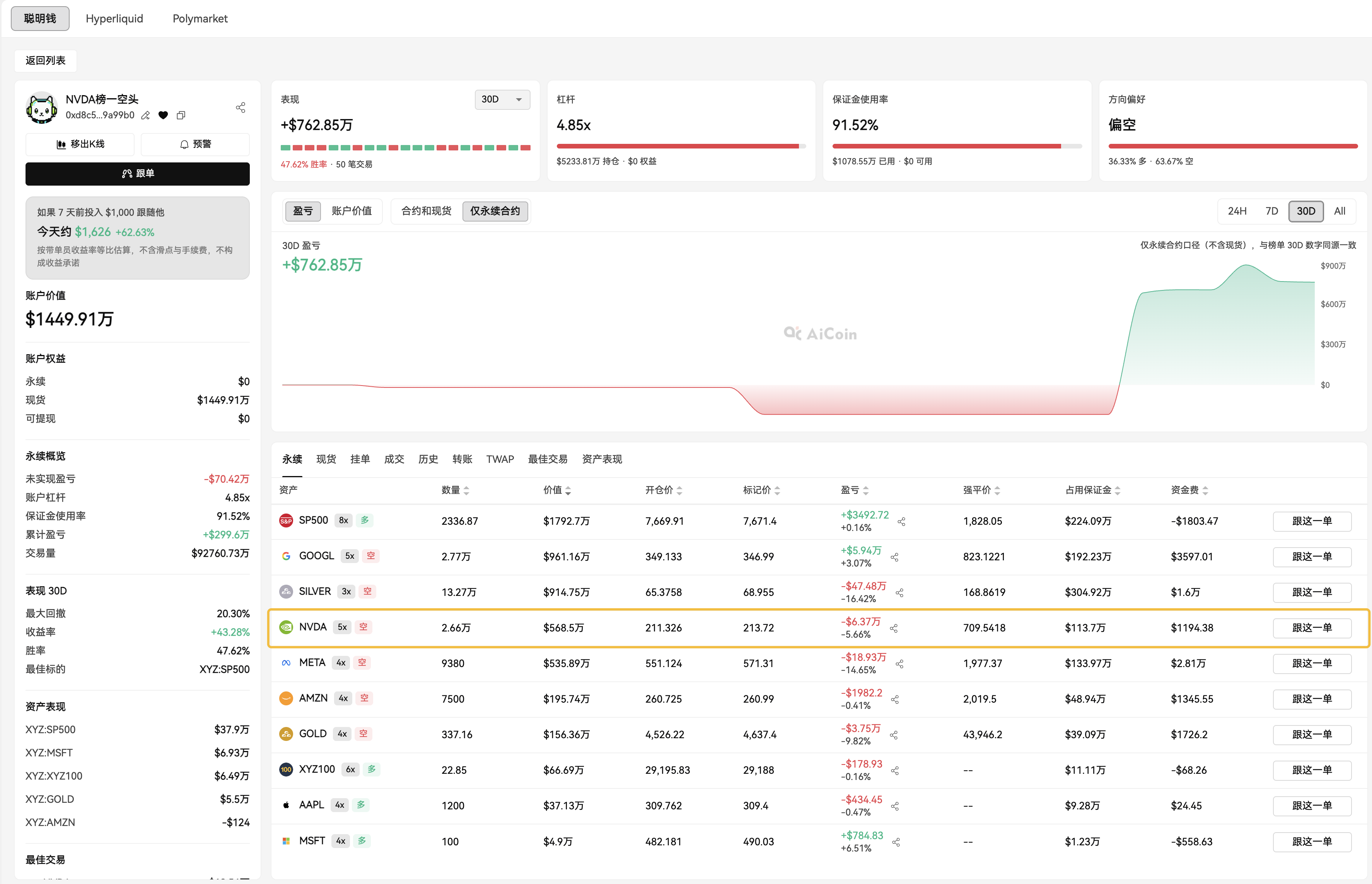Share the SP500 position profit
The width and height of the screenshot is (1372, 884).
point(901,521)
